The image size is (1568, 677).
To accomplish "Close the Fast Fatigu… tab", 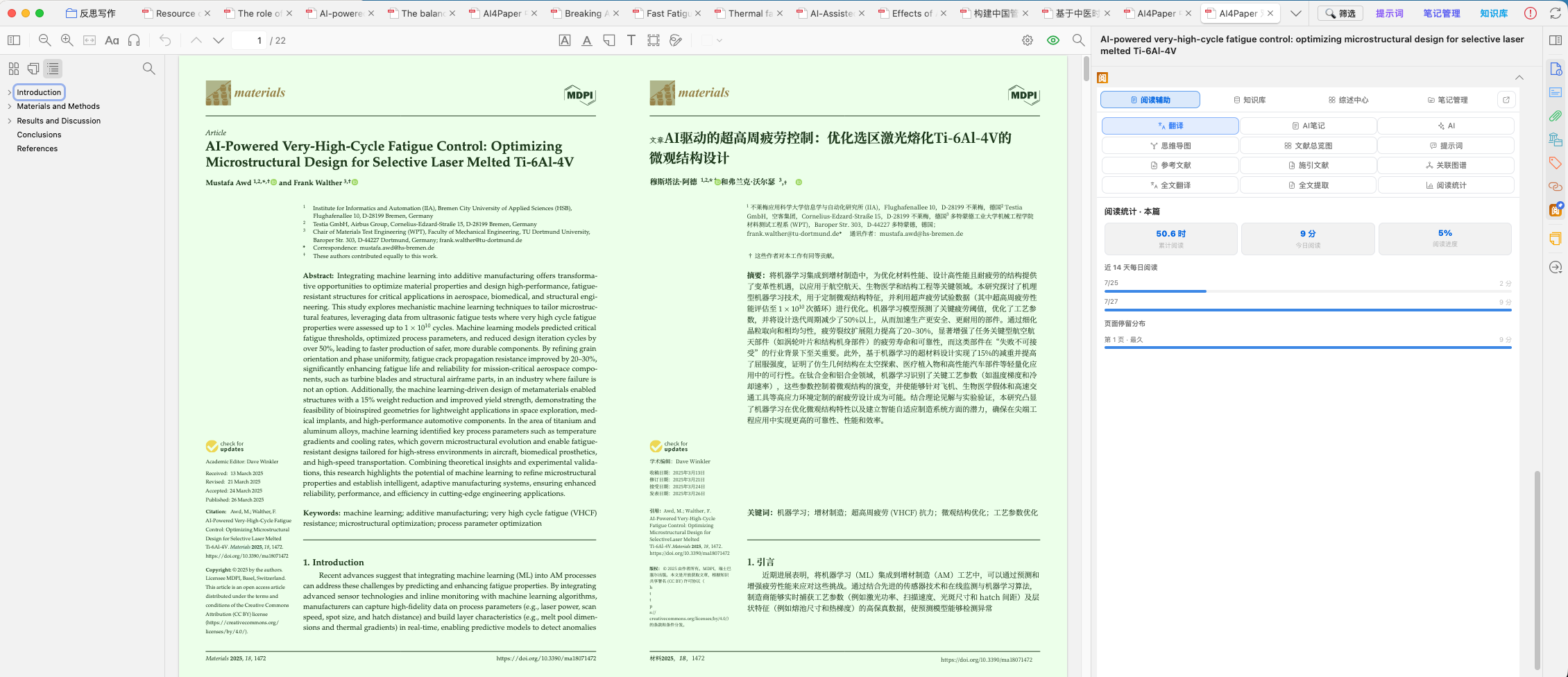I will pos(698,13).
